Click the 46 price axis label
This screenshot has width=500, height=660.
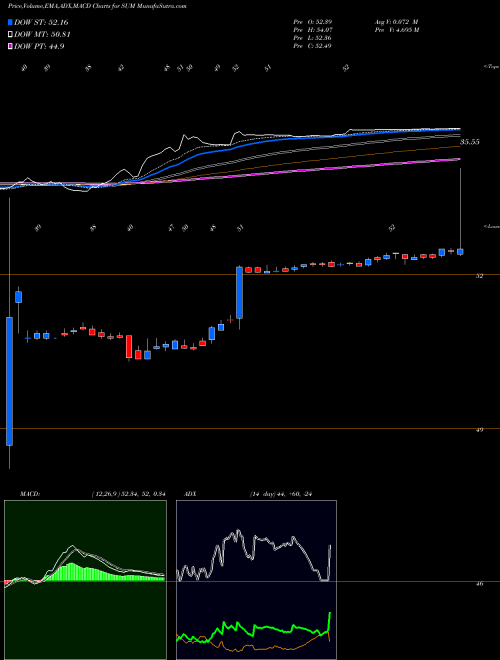[x=479, y=584]
